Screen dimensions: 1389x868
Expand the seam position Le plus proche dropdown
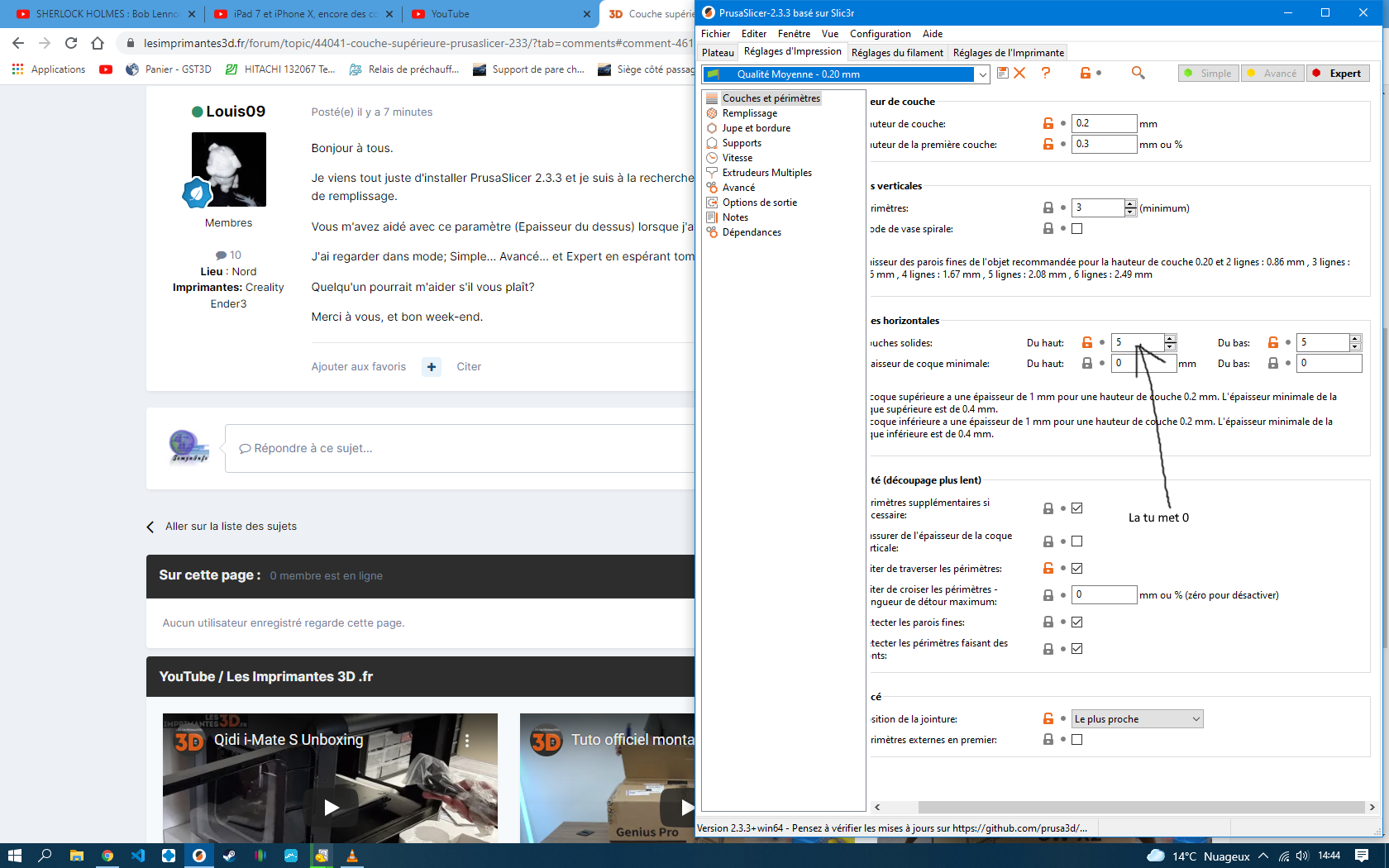[x=1137, y=719]
